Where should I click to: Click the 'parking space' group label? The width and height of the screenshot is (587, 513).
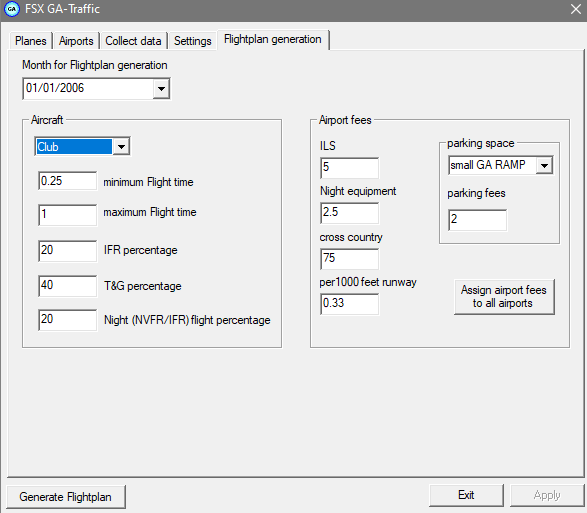pyautogui.click(x=481, y=143)
